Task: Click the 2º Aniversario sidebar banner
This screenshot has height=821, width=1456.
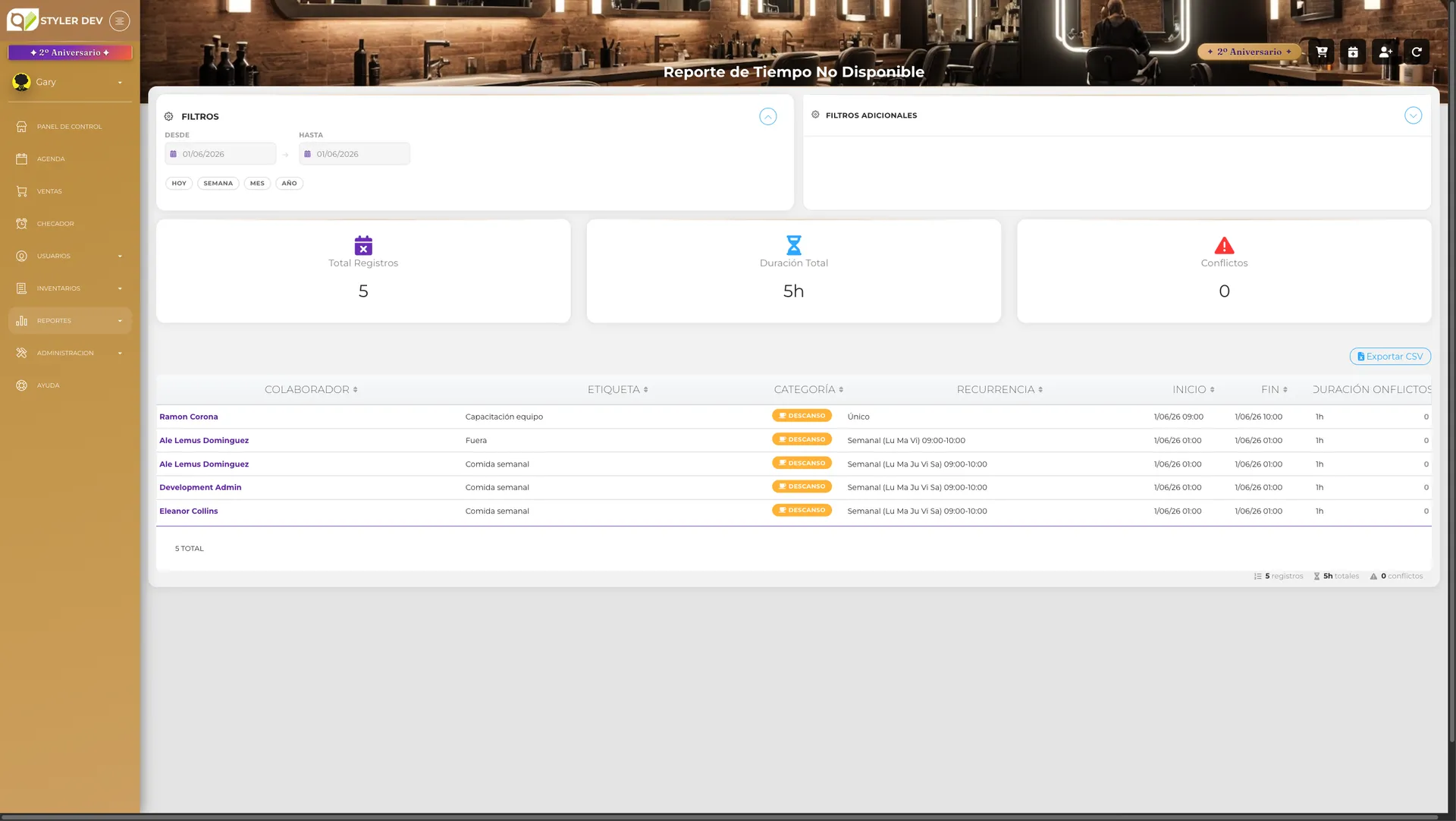Action: pyautogui.click(x=70, y=52)
